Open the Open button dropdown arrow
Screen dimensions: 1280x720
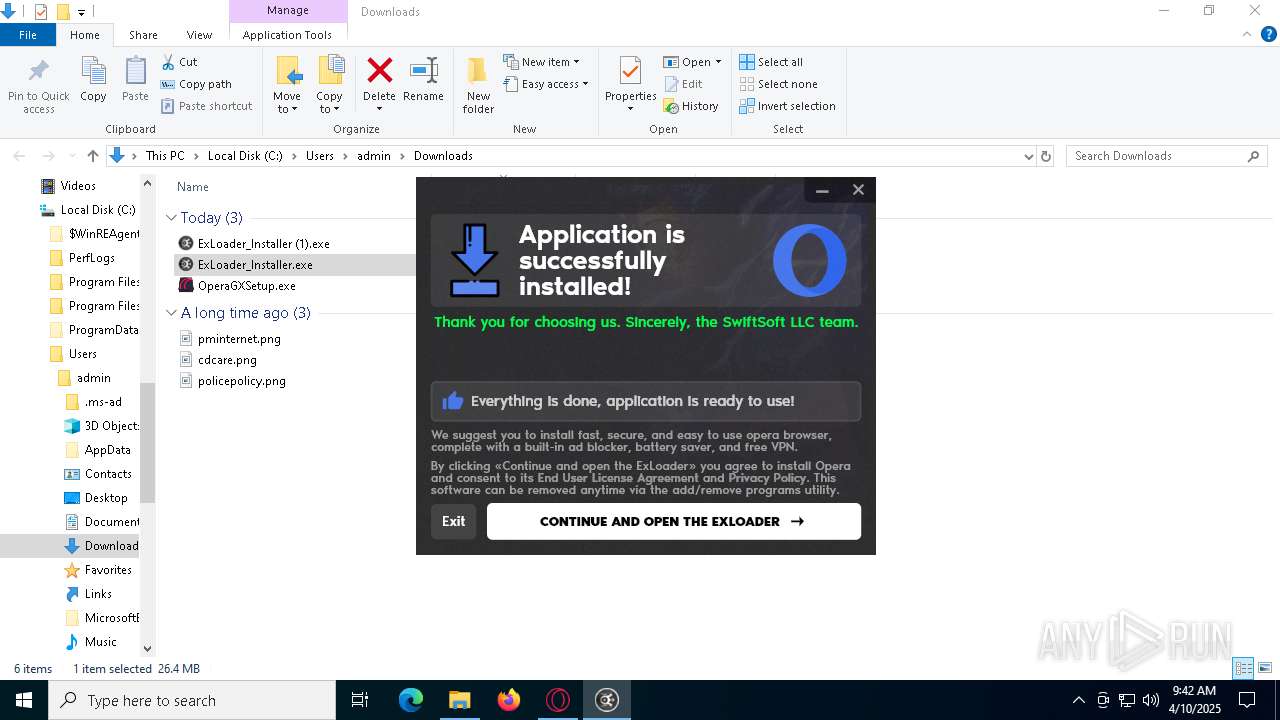(x=718, y=62)
